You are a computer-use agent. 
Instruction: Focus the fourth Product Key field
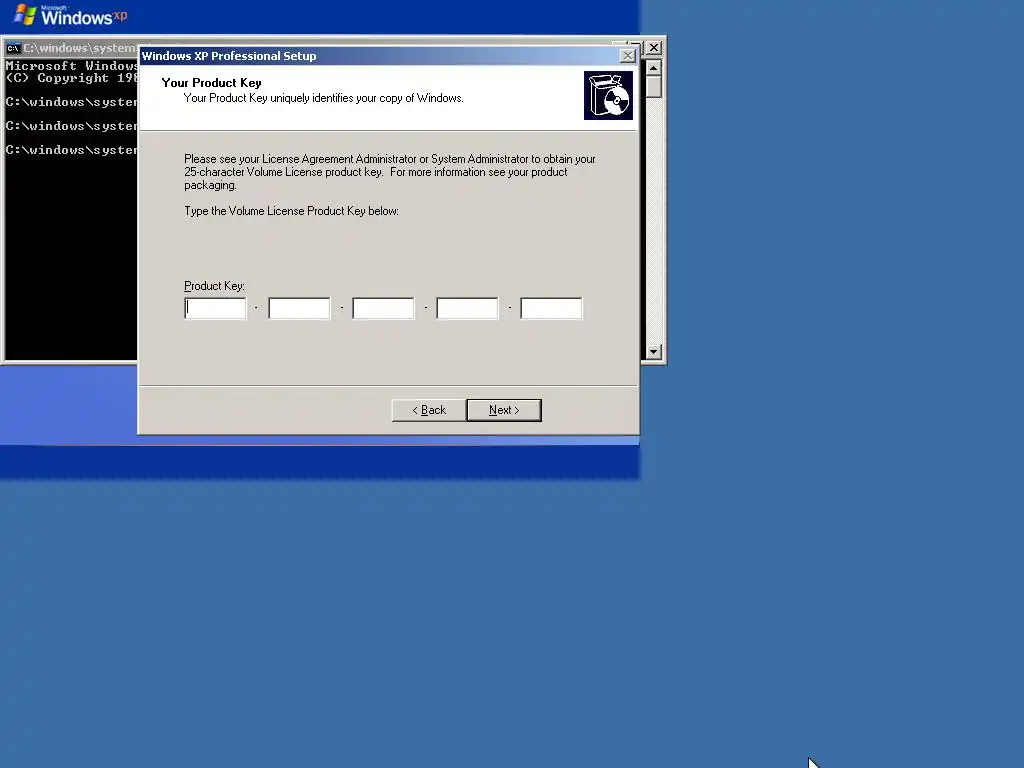point(467,308)
